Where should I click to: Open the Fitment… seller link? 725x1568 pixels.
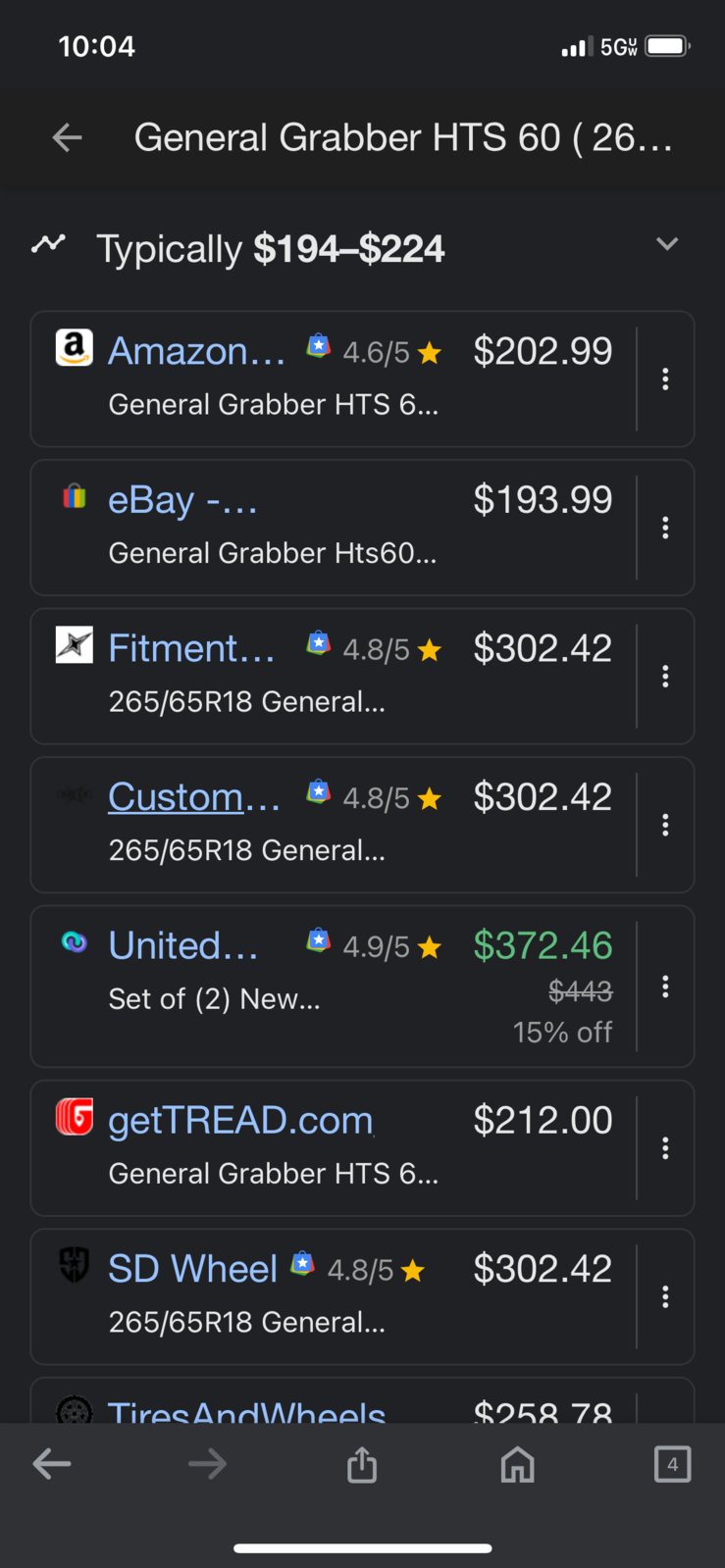[191, 648]
